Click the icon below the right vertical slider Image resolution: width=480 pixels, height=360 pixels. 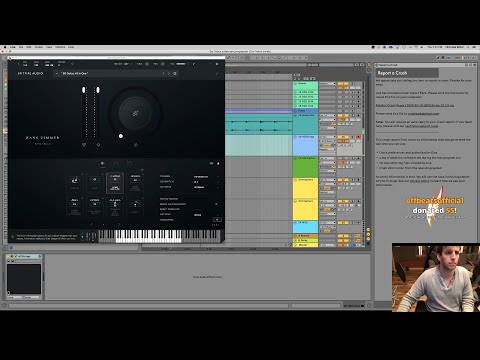(x=98, y=145)
